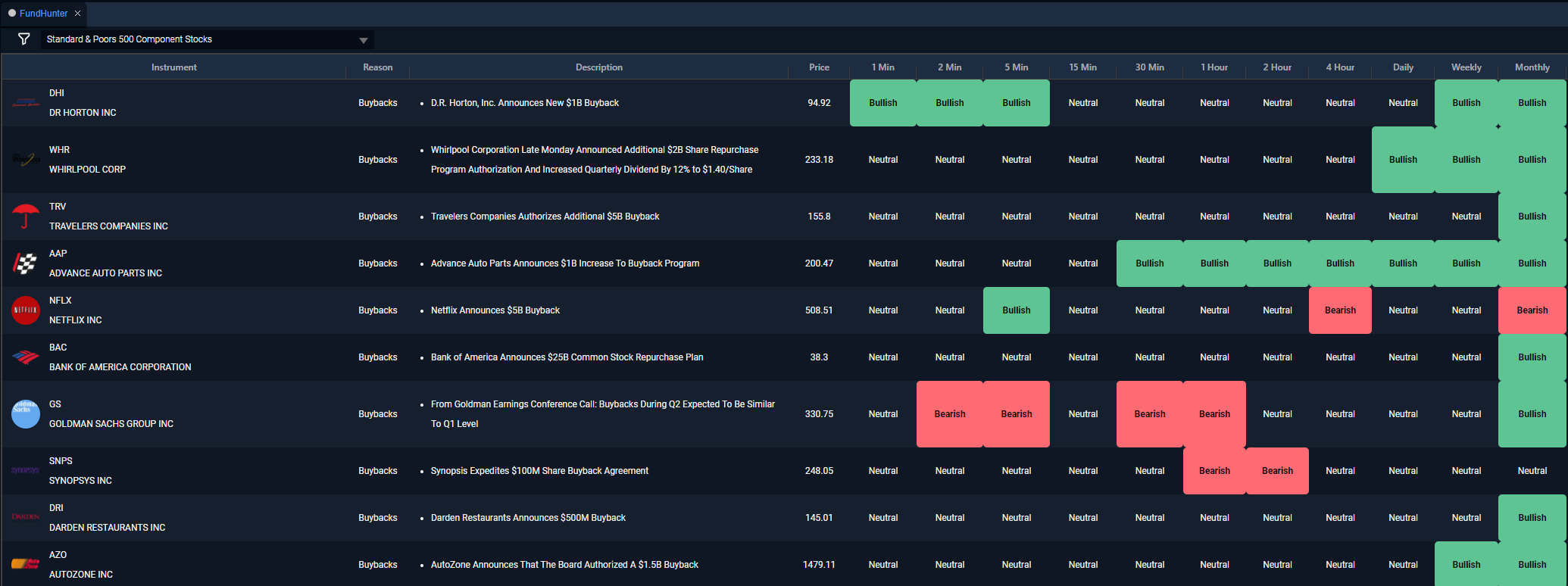Click the Bank of America logo
1568x586 pixels.
pos(26,357)
